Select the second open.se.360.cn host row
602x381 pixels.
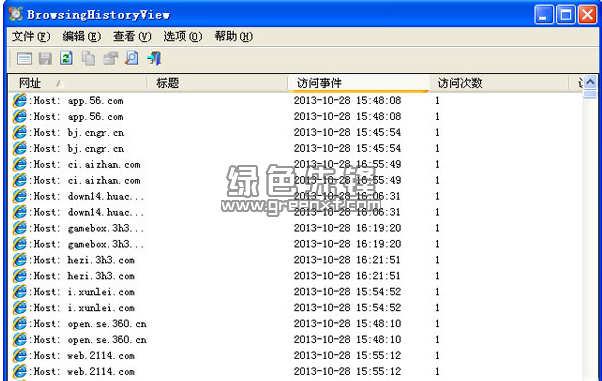click(295, 340)
